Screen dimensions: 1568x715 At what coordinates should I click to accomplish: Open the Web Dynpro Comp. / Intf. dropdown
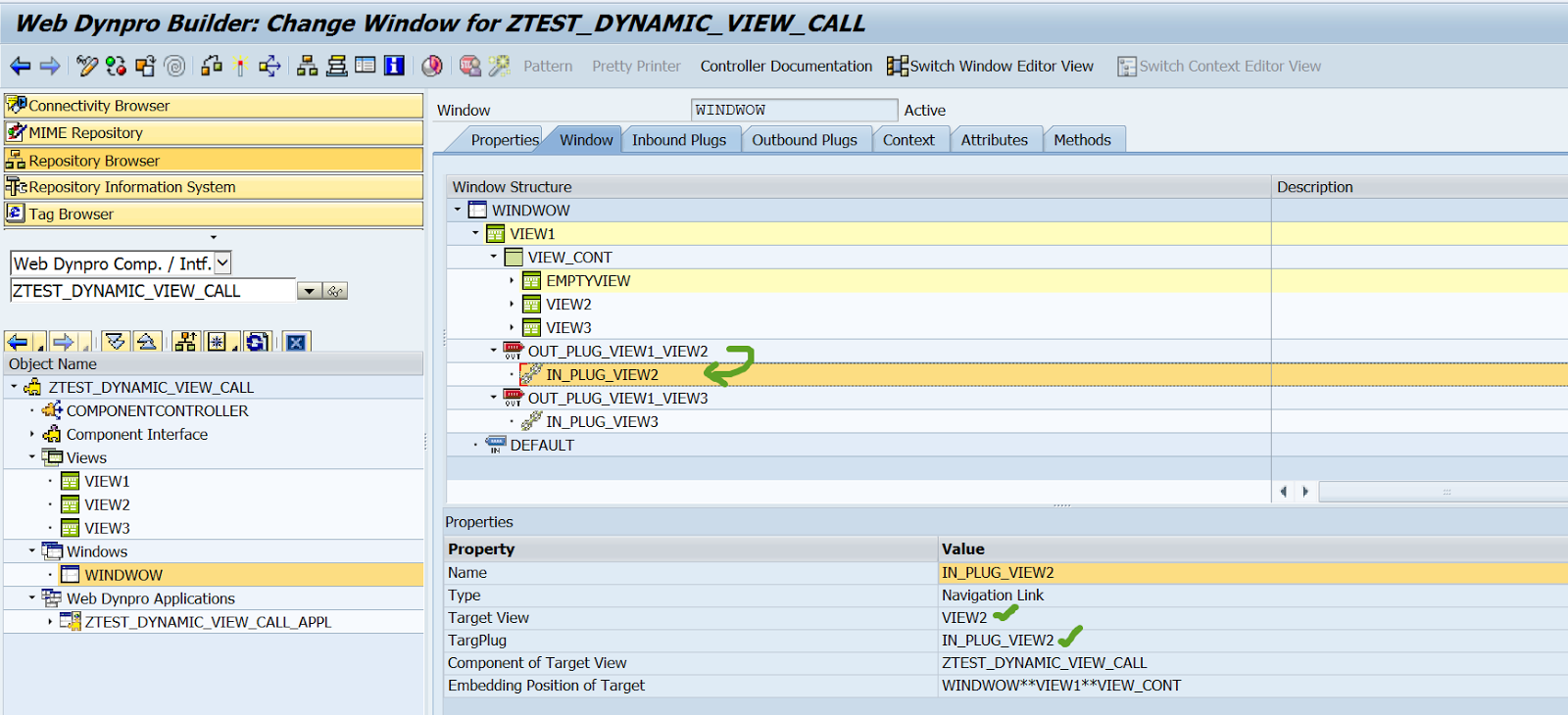pos(222,263)
